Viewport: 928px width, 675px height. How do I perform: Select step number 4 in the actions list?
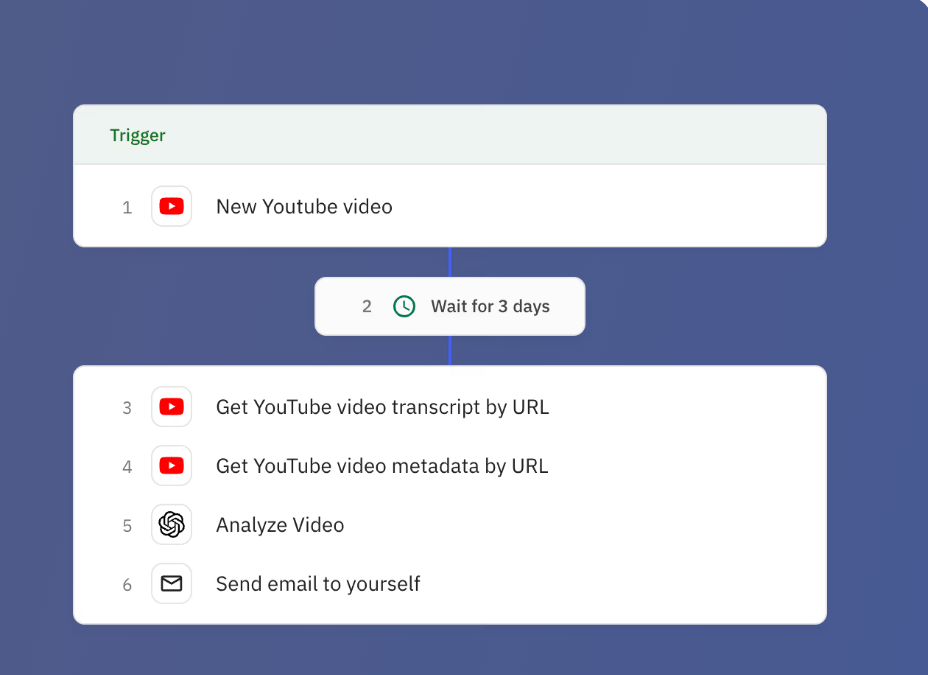point(127,467)
